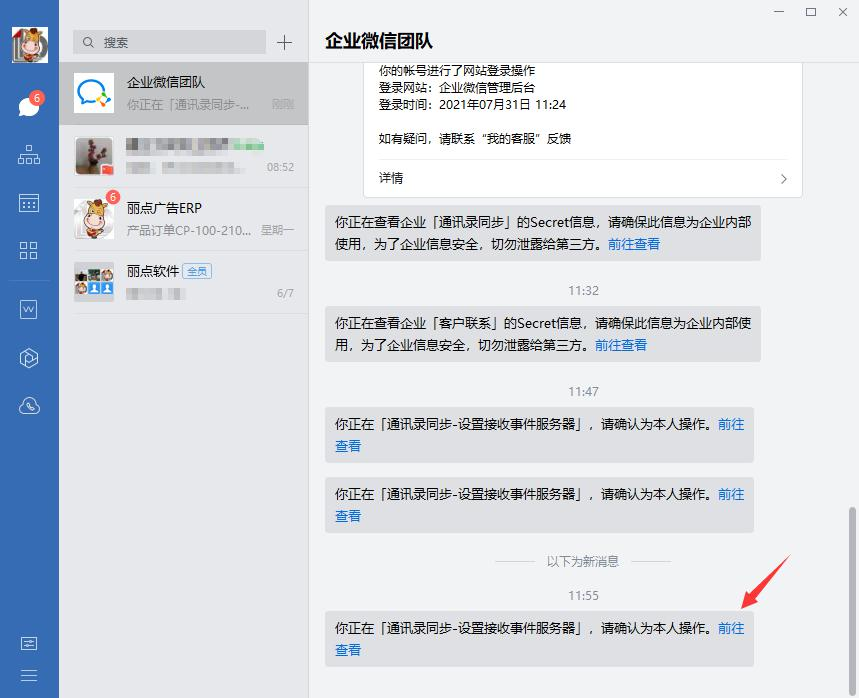Click the 登录时间 2021年07月31日 line
Viewport: 859px width, 698px height.
point(472,105)
